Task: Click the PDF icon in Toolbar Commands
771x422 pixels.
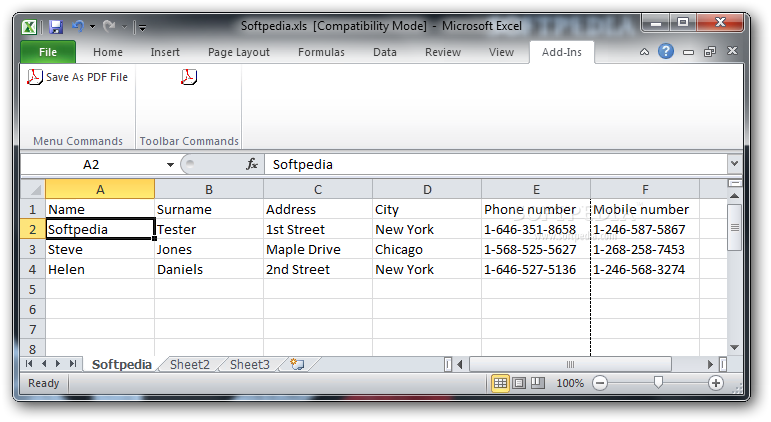Action: [189, 77]
